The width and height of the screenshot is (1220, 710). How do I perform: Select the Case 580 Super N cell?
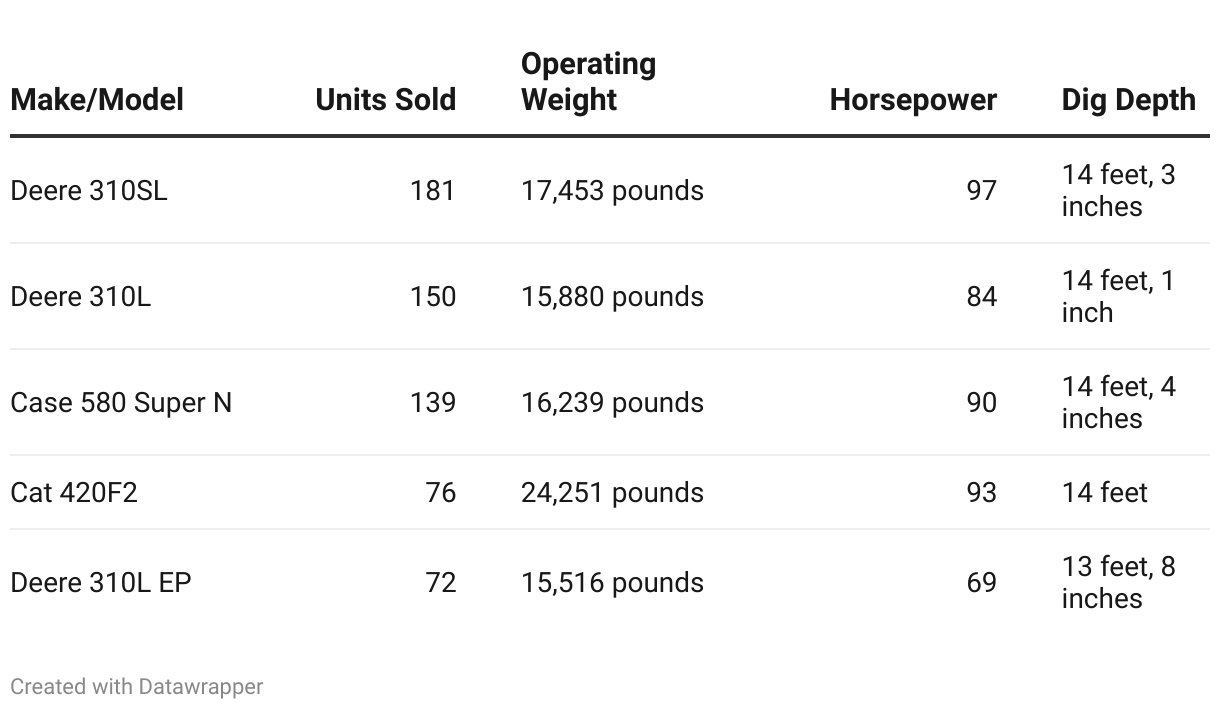coord(121,402)
